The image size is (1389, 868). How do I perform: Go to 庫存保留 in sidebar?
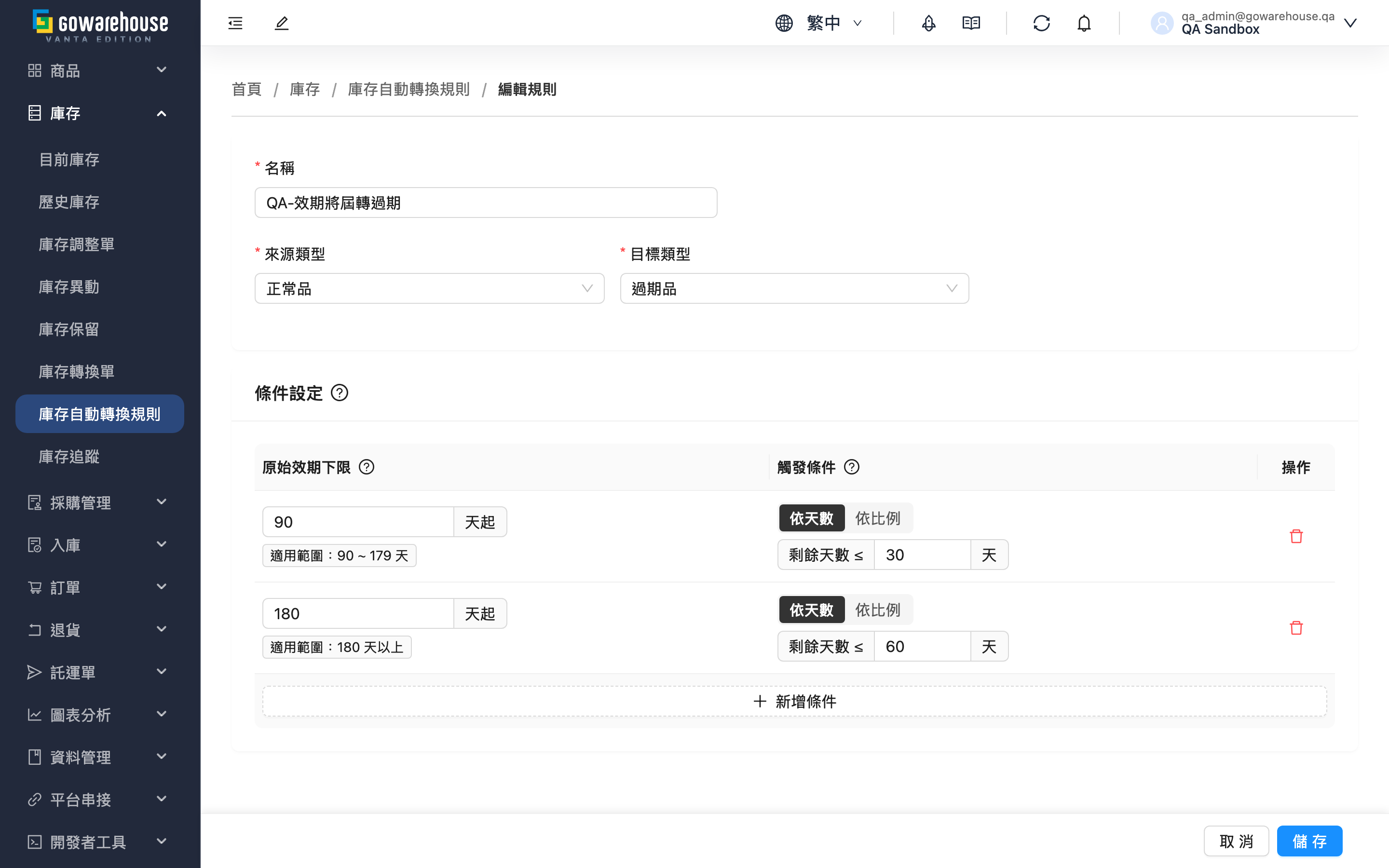[69, 329]
